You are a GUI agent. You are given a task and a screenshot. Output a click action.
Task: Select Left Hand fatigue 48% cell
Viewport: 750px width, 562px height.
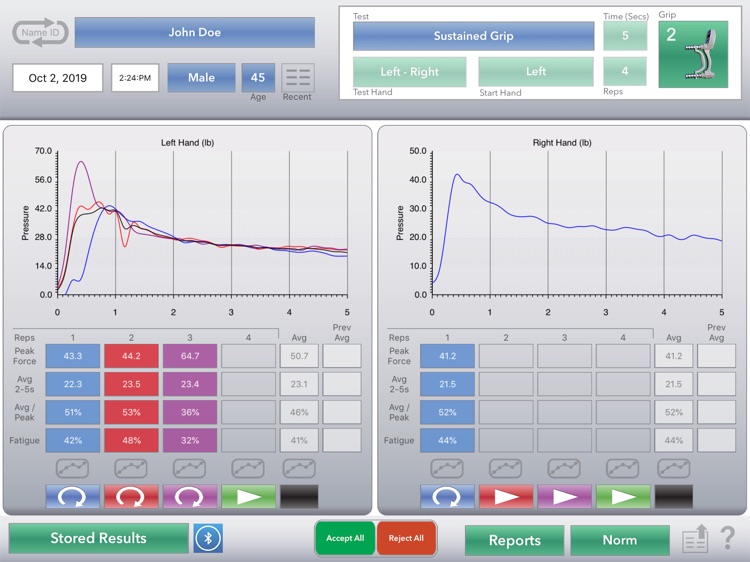(131, 441)
